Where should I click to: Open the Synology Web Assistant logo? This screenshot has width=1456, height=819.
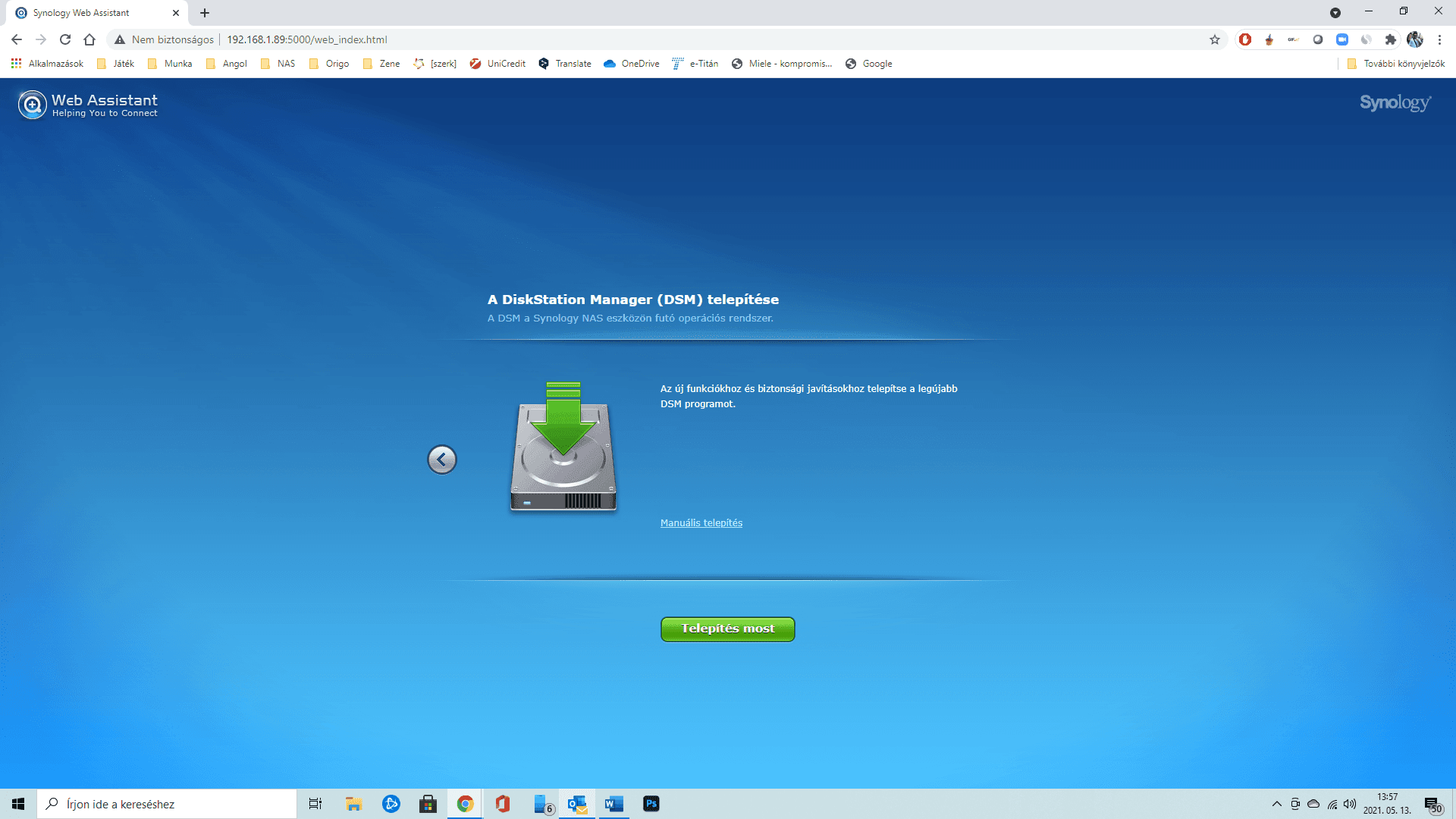pos(32,104)
